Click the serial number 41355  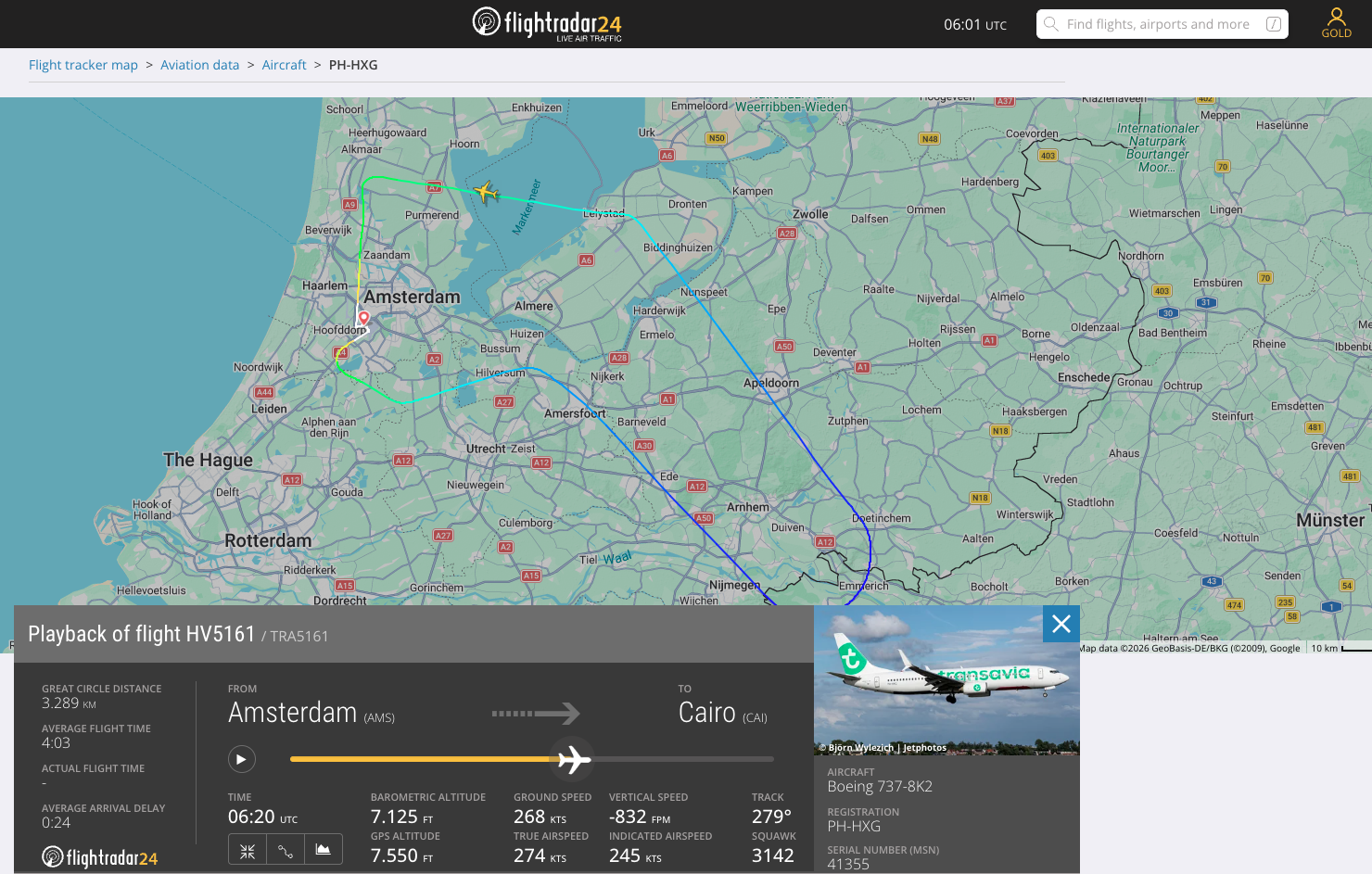848,865
